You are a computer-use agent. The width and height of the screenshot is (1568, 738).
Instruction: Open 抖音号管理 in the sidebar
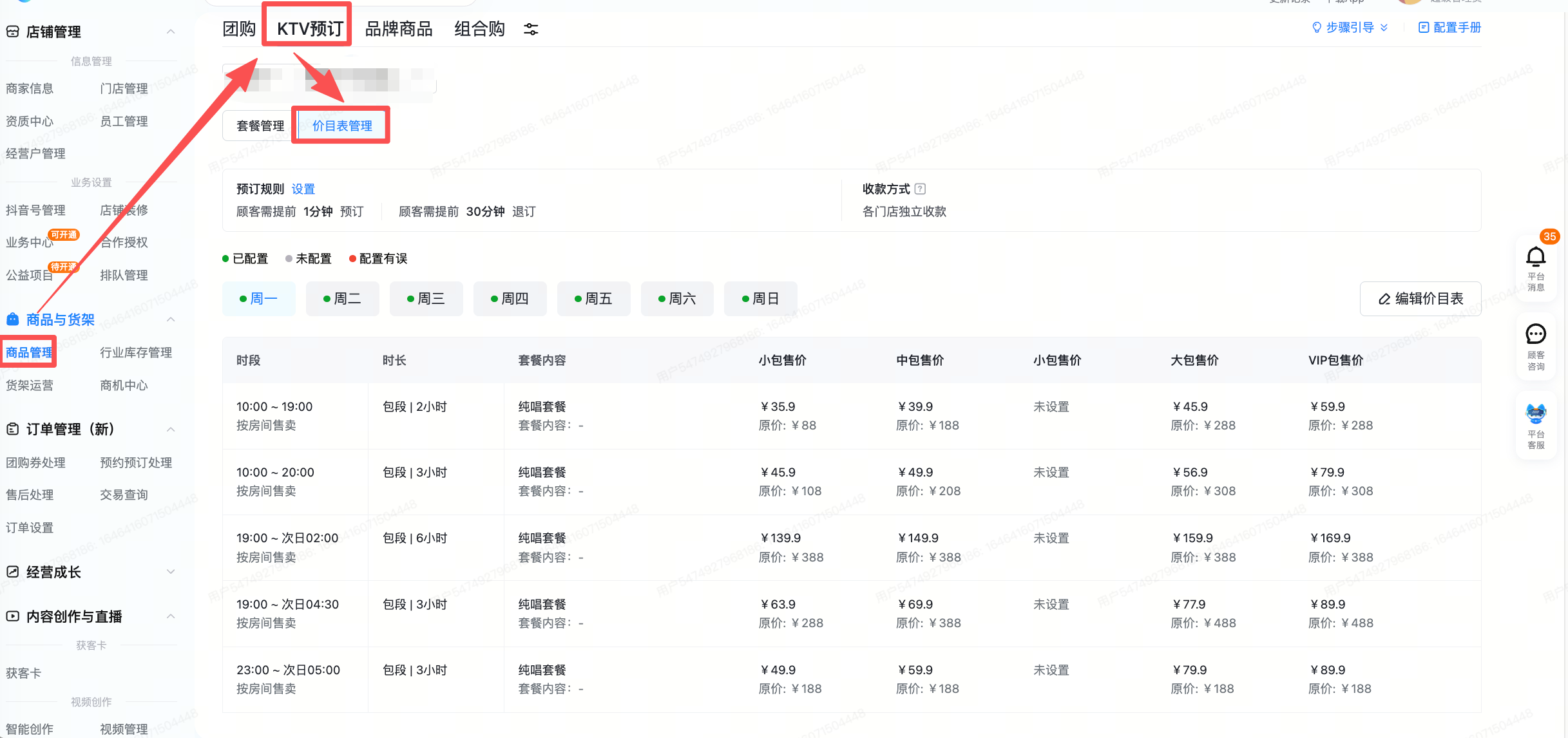[35, 210]
